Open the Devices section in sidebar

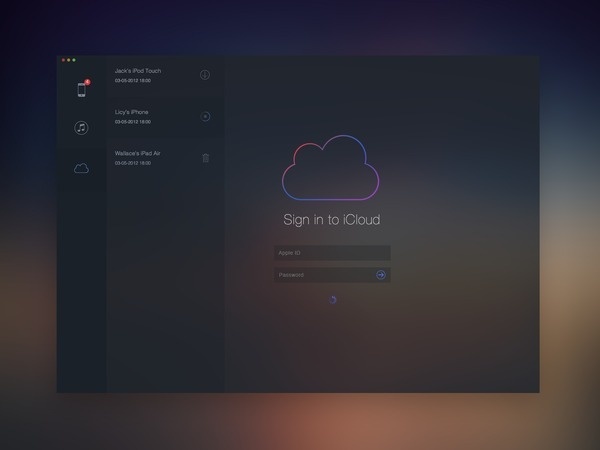(82, 90)
